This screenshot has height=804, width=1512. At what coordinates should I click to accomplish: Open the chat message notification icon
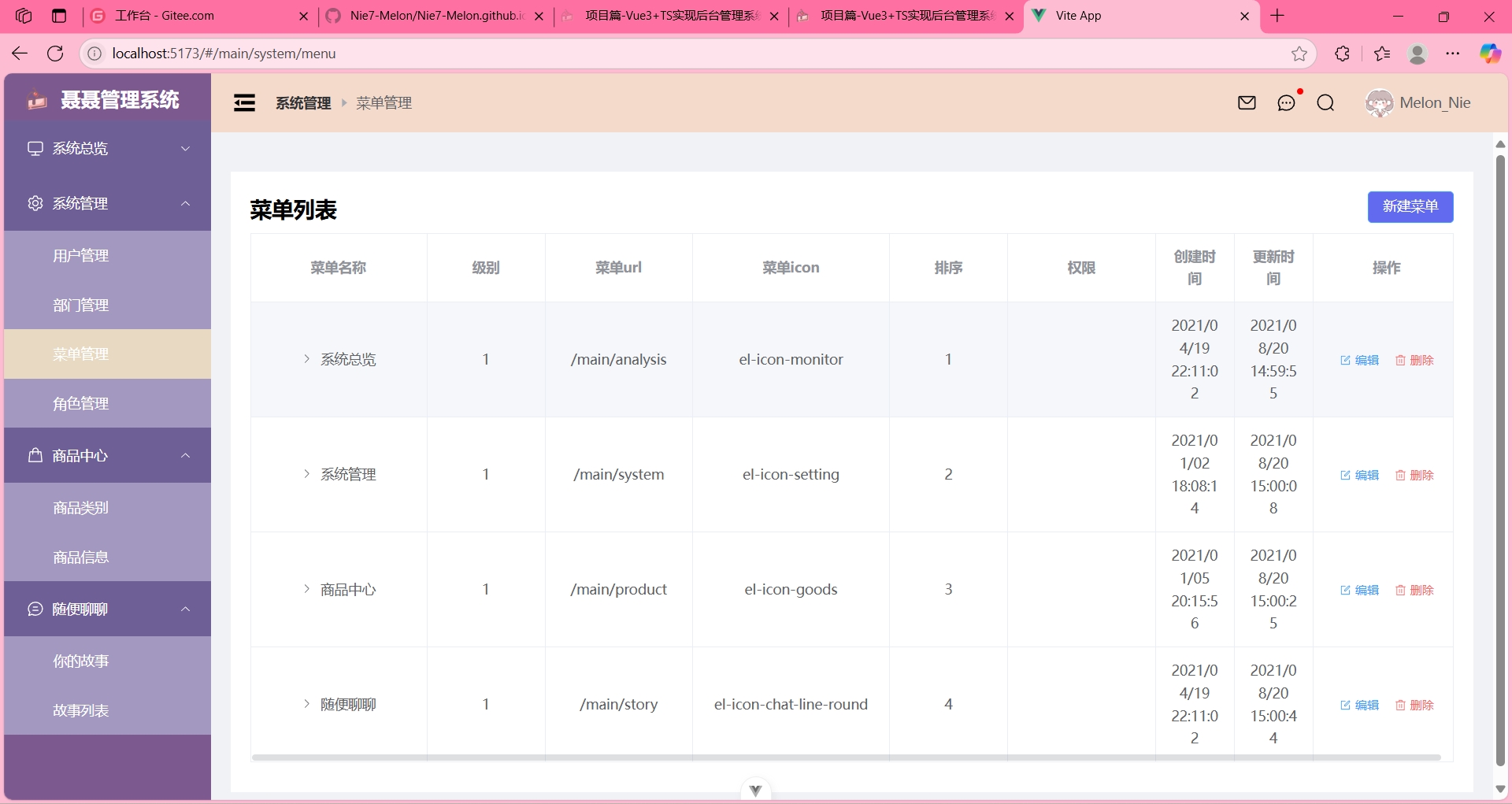click(x=1286, y=103)
